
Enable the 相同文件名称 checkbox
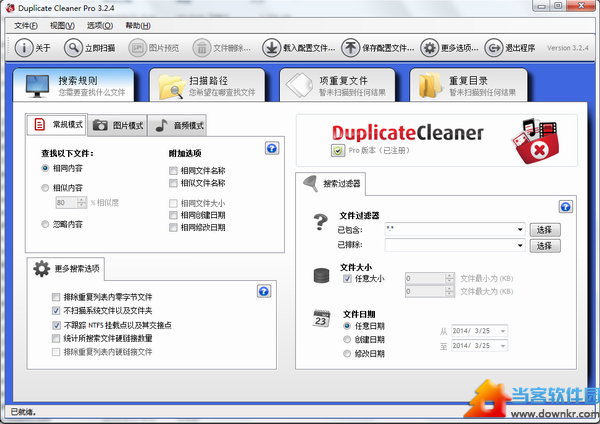[173, 171]
